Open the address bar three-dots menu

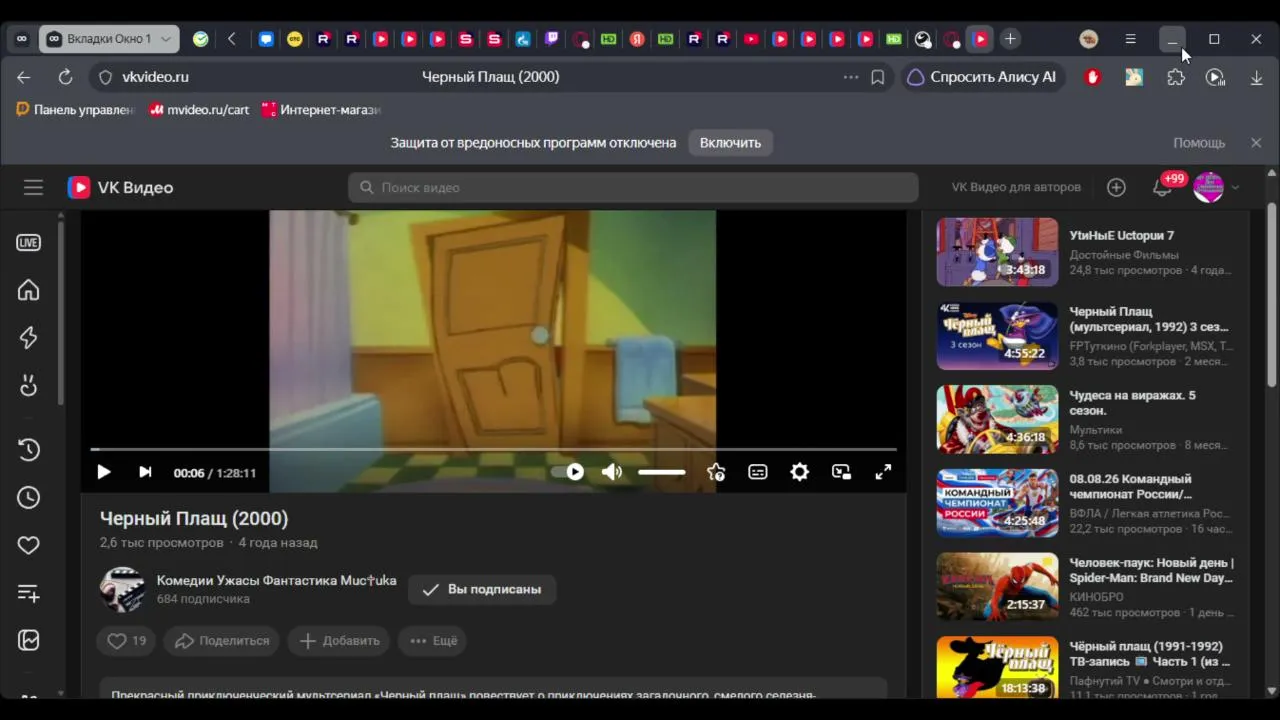point(851,77)
